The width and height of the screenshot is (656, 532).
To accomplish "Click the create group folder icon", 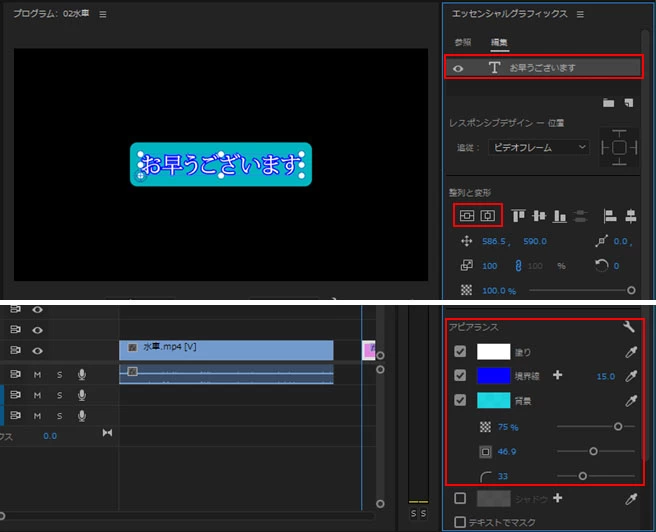I will 609,102.
